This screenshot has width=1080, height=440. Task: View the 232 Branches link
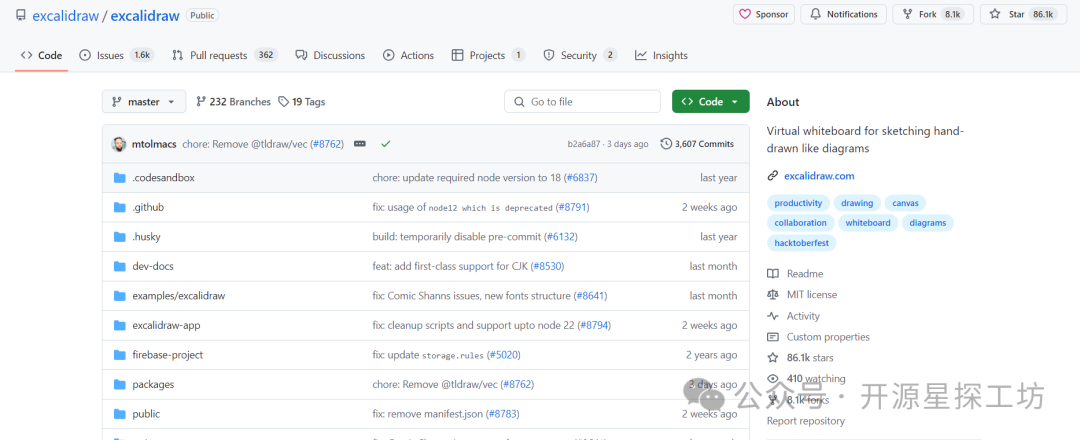pos(233,102)
